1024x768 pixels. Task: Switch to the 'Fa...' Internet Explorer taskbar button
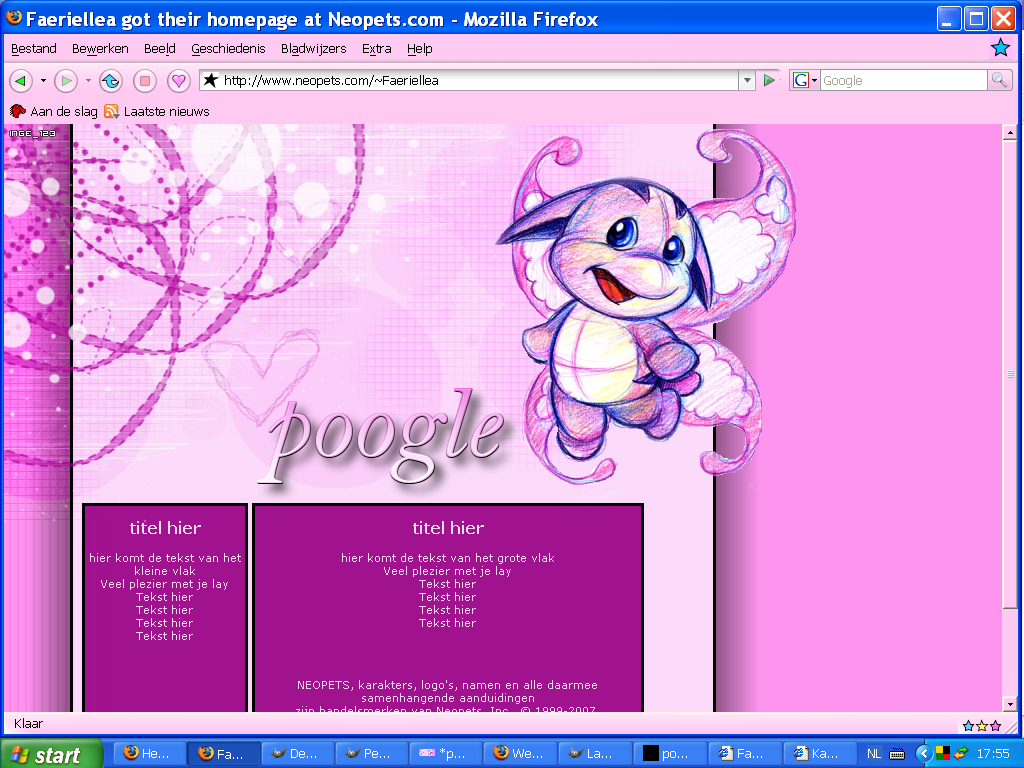[x=744, y=754]
